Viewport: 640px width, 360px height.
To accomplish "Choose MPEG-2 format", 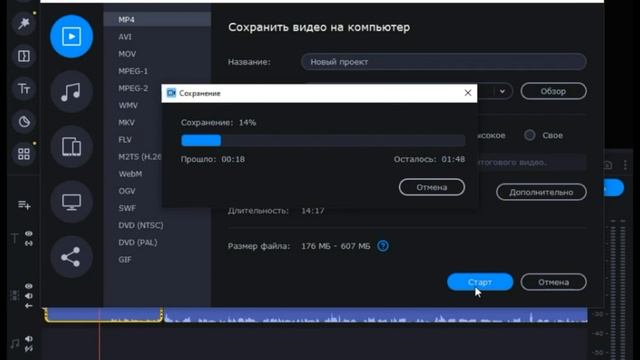I will coord(133,88).
